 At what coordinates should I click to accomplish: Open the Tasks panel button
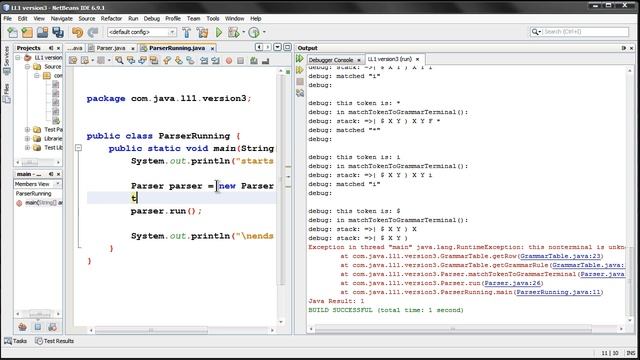15,341
